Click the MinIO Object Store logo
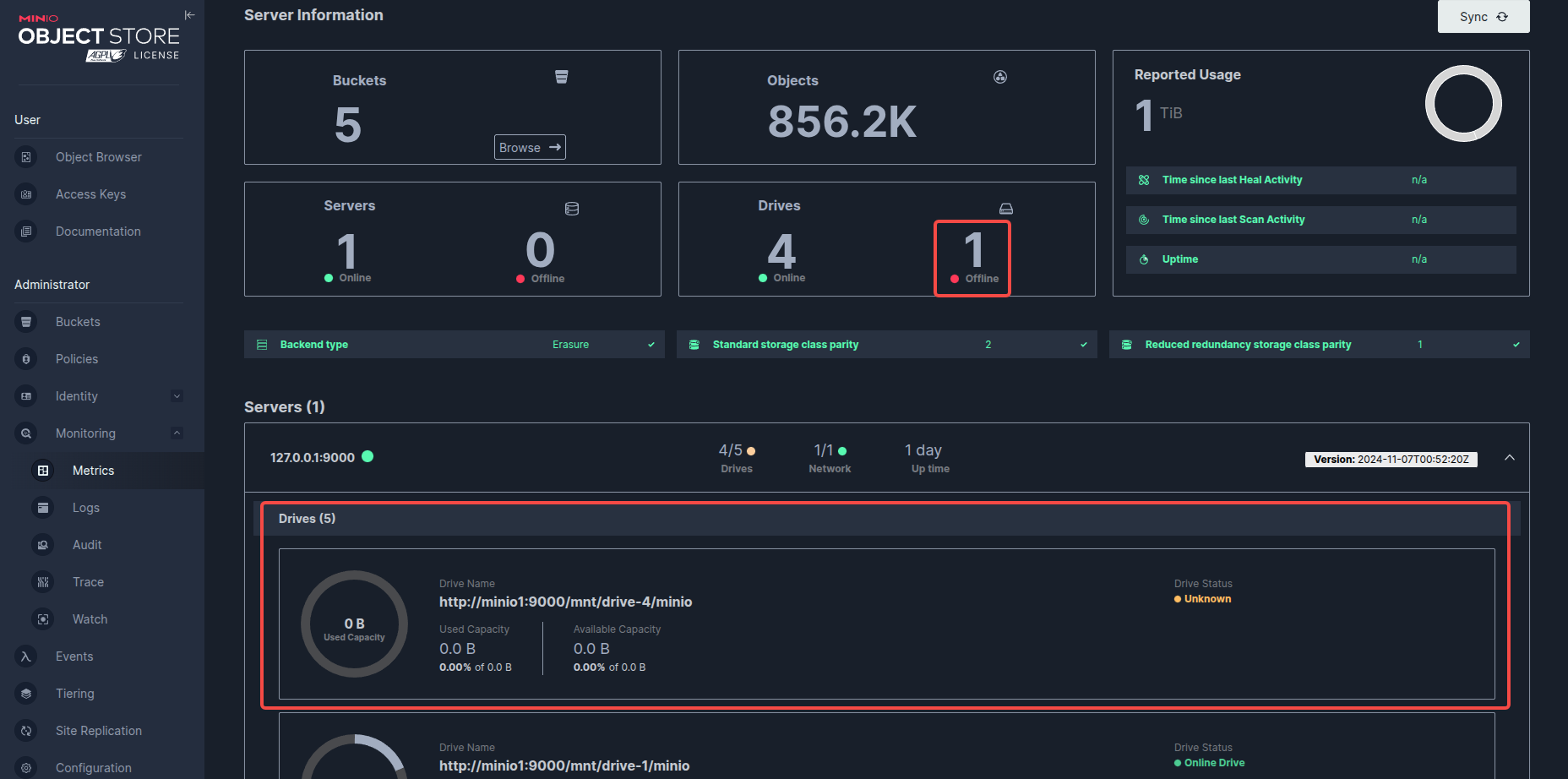 click(x=99, y=38)
